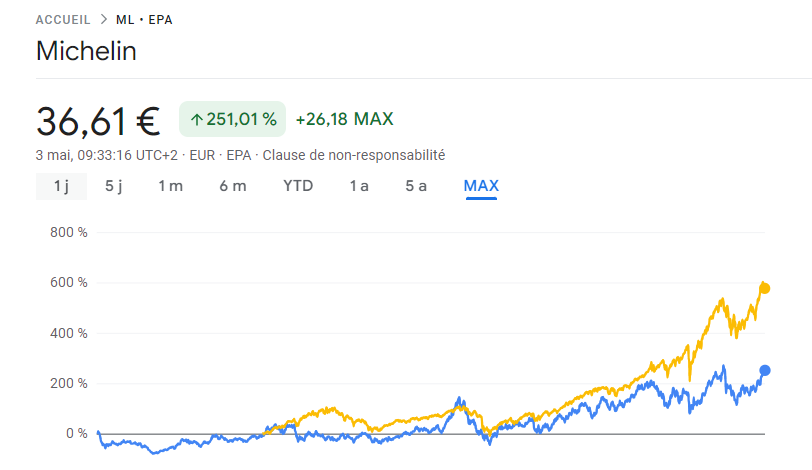This screenshot has width=812, height=470.
Task: Click the blue line end point dot
Action: coord(765,370)
